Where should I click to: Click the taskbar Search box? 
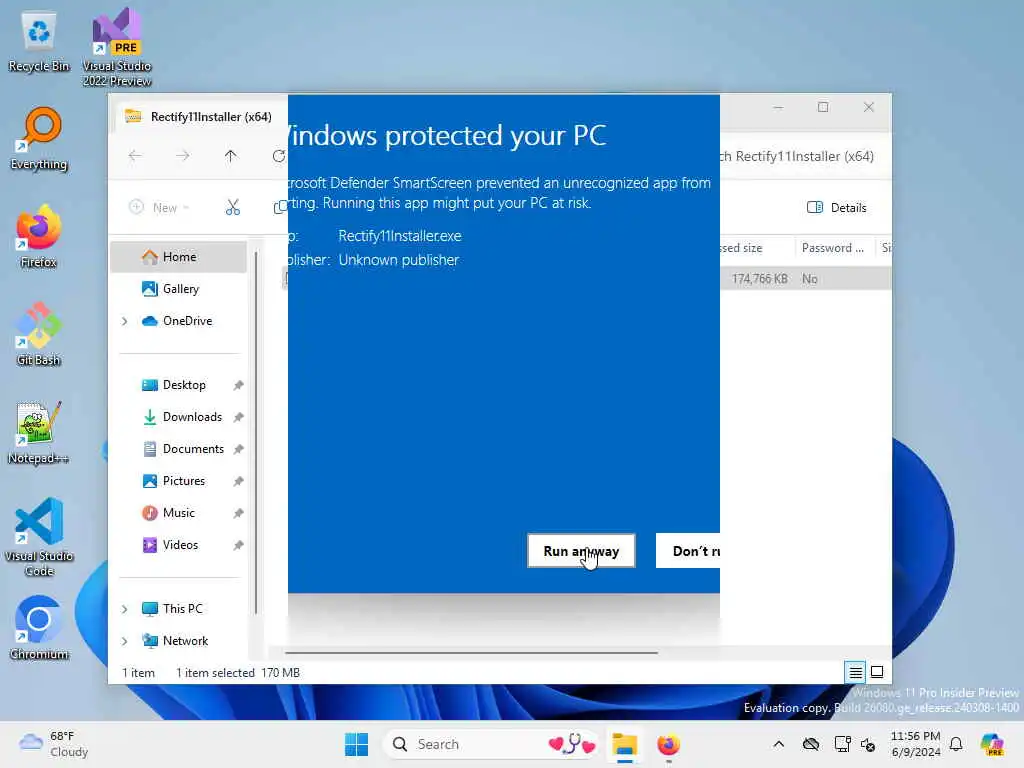click(492, 744)
